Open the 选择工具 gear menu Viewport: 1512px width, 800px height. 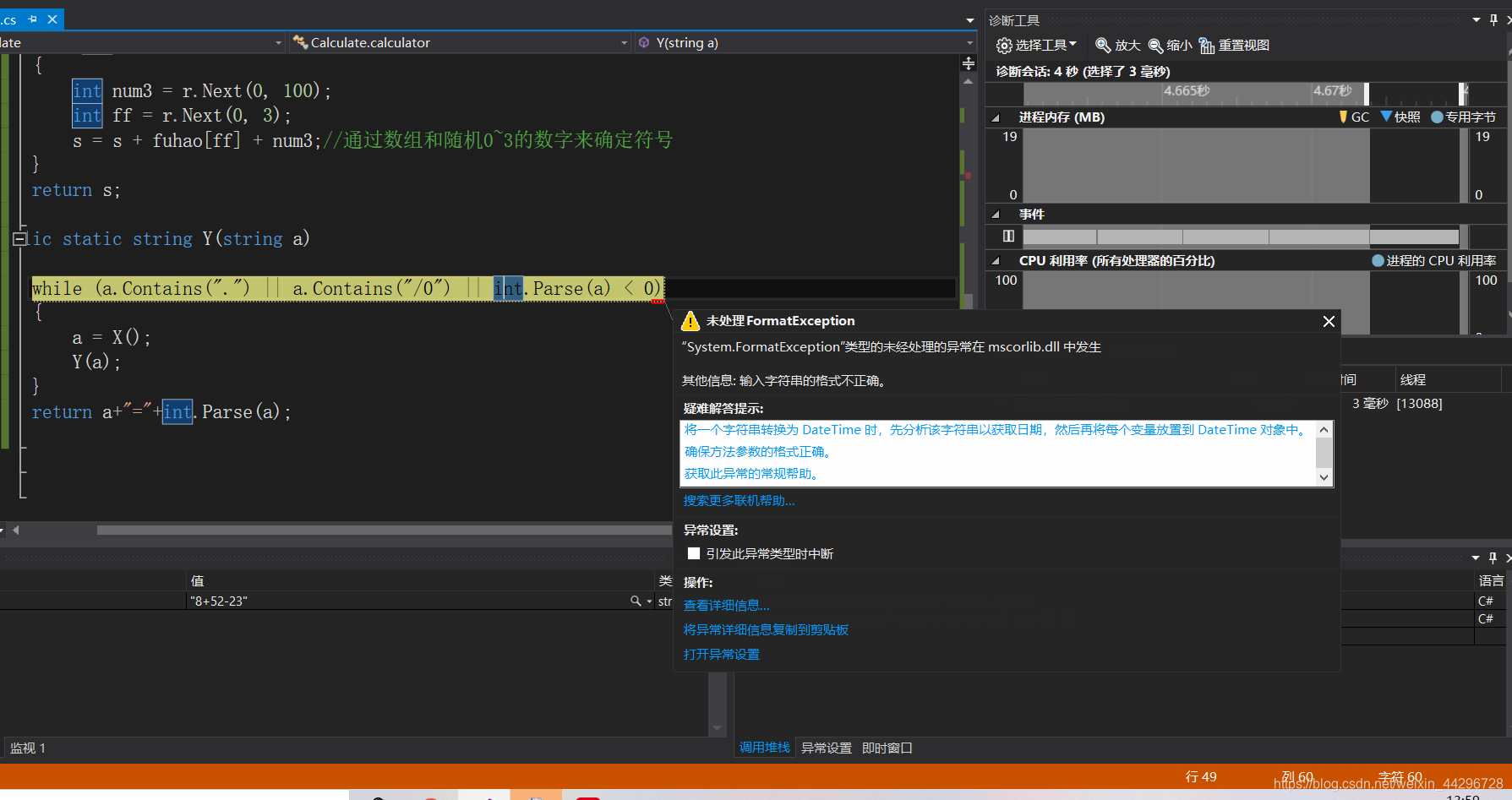1036,46
